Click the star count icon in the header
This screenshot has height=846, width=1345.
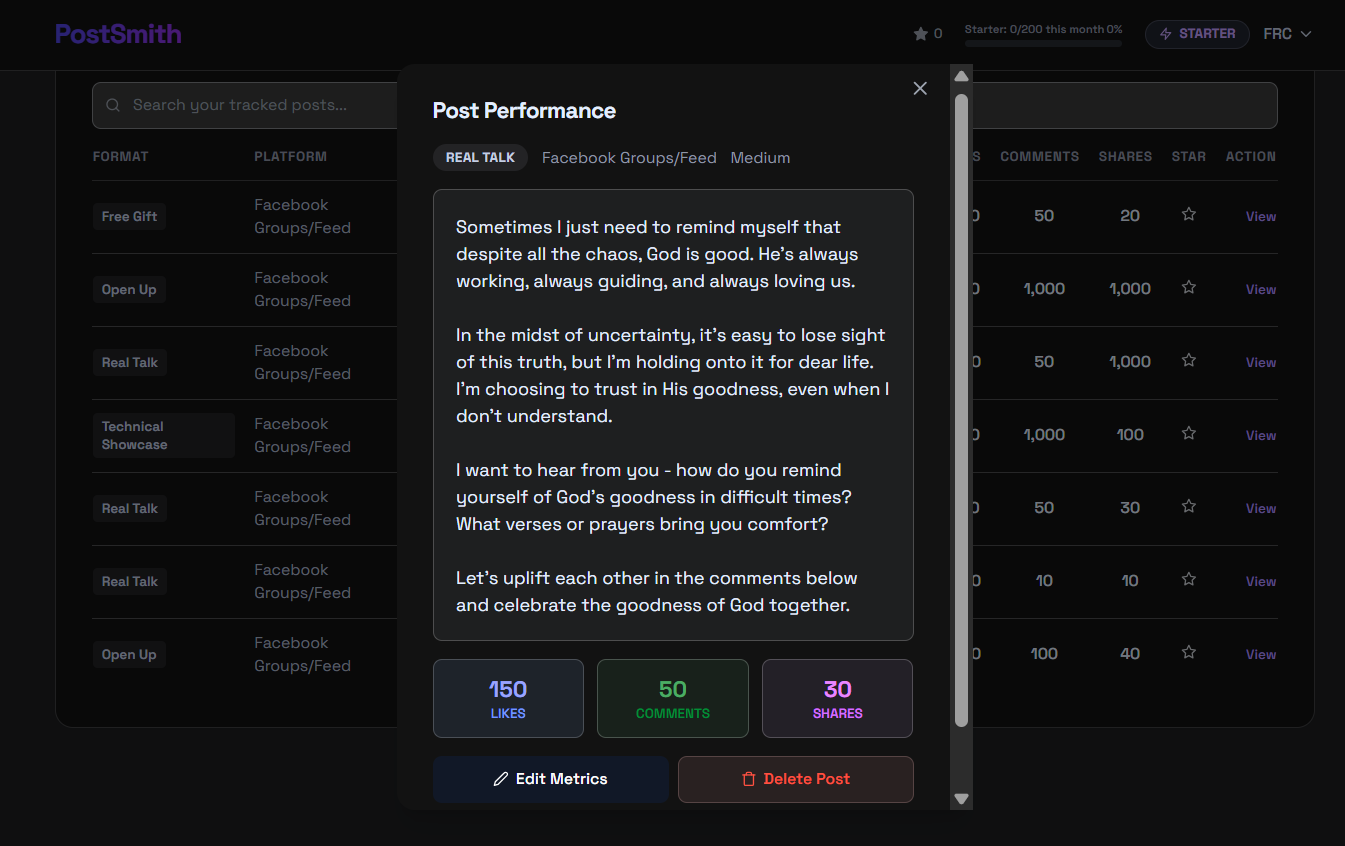921,34
